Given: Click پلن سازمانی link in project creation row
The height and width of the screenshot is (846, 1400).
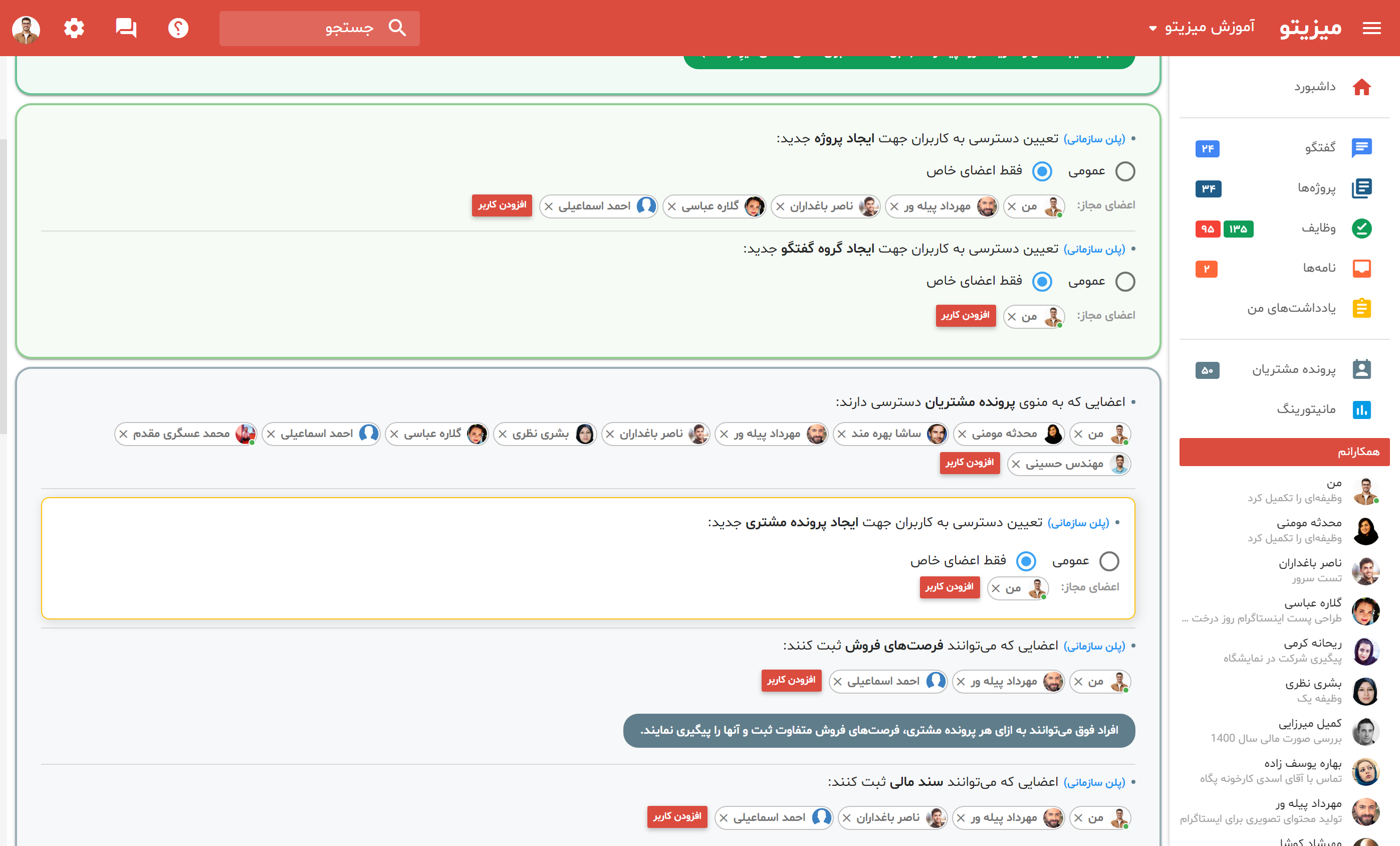Looking at the screenshot, I should 1094,139.
